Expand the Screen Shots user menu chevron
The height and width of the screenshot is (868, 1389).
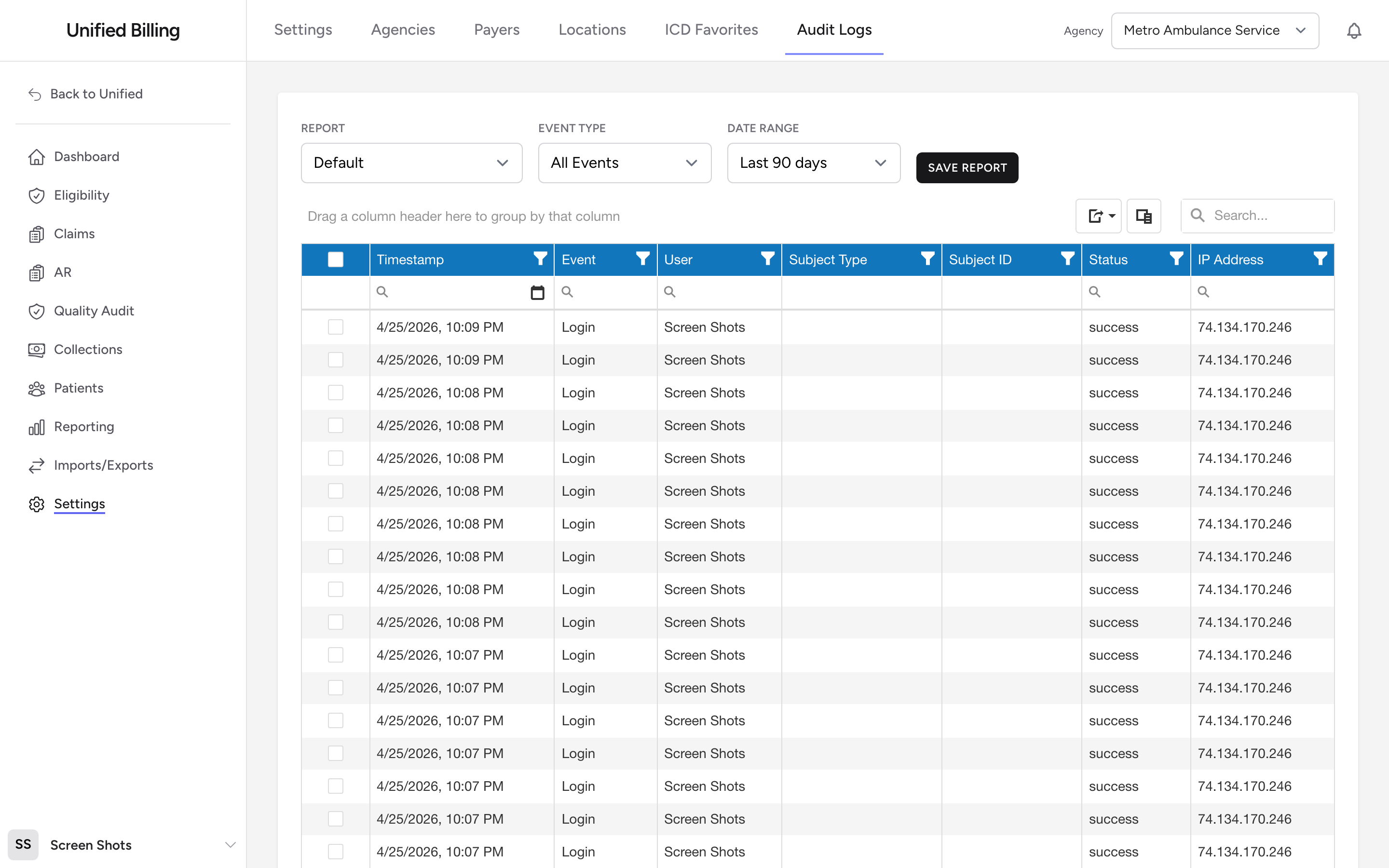(x=230, y=844)
